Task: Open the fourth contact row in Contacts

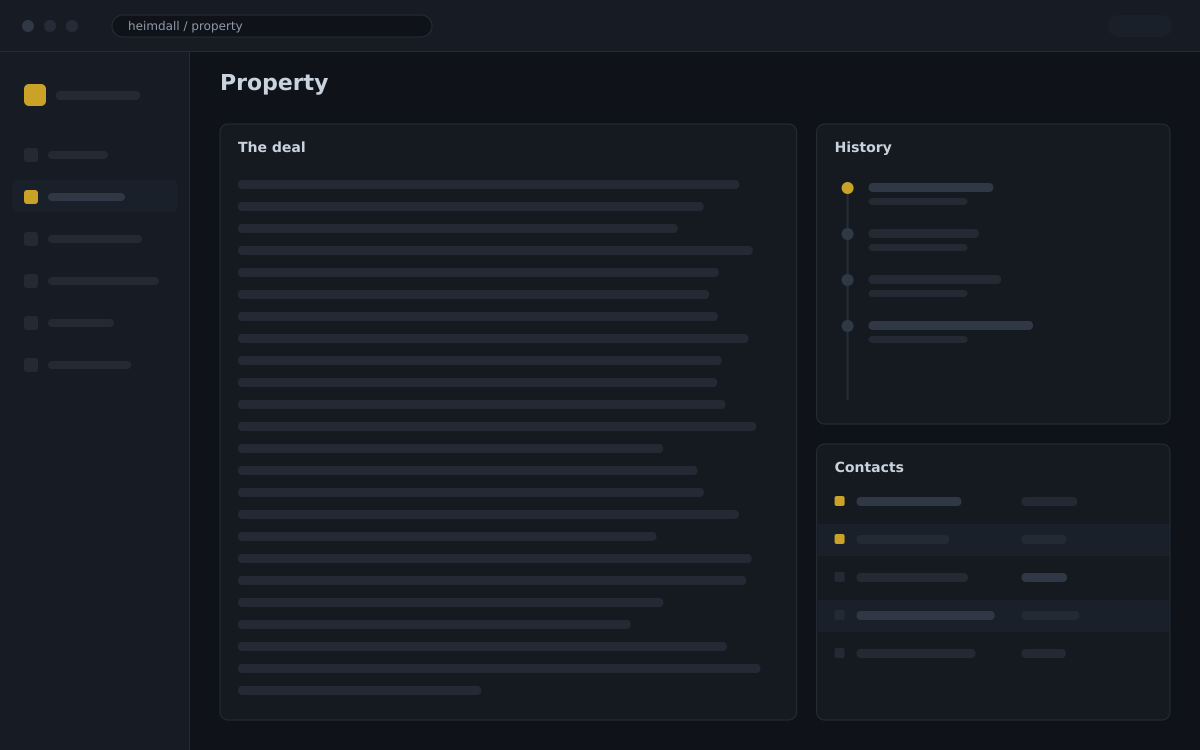Action: tap(993, 616)
